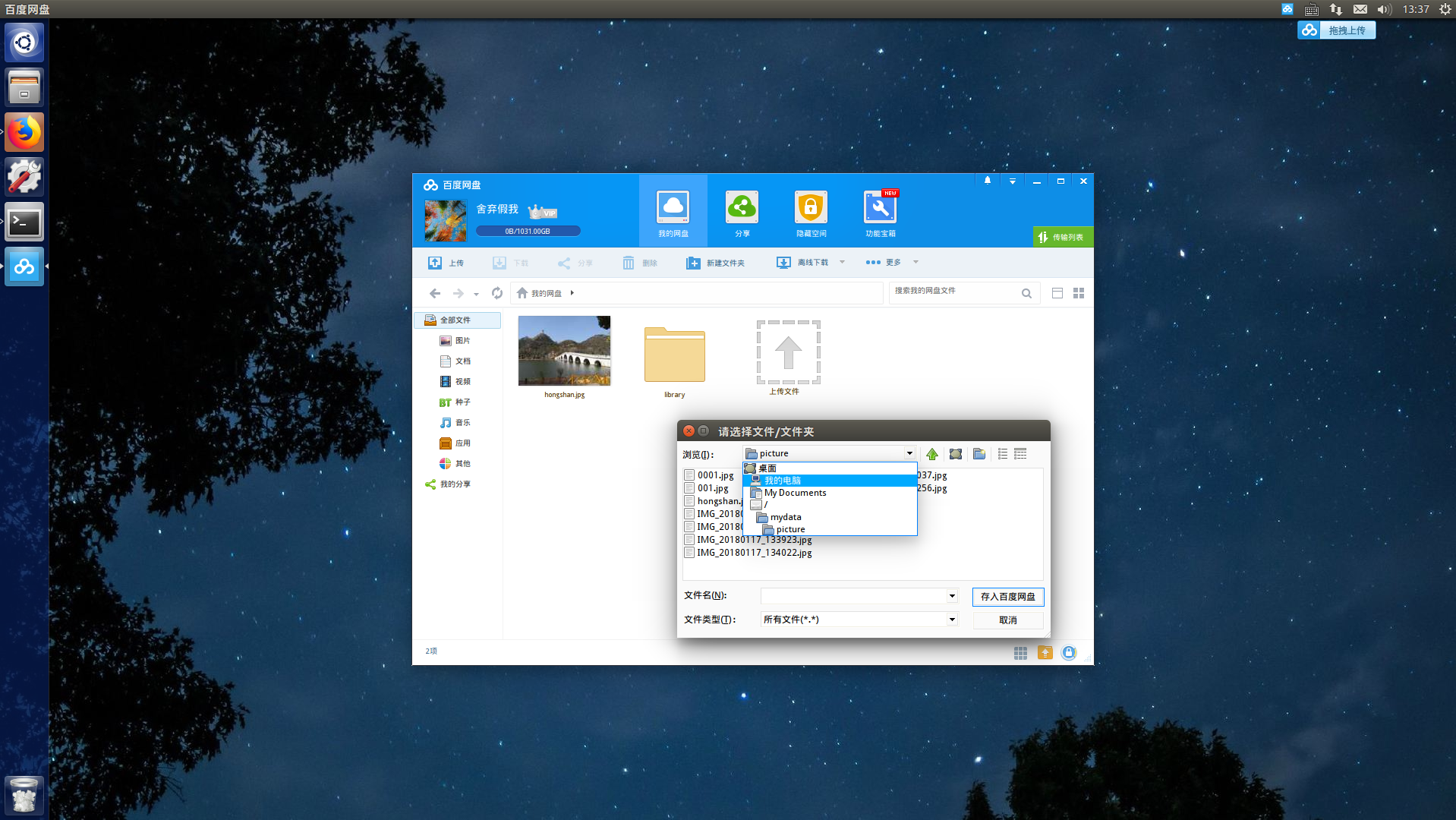Choose 我的电脑 in location dropdown
Image resolution: width=1456 pixels, height=820 pixels.
coord(830,481)
